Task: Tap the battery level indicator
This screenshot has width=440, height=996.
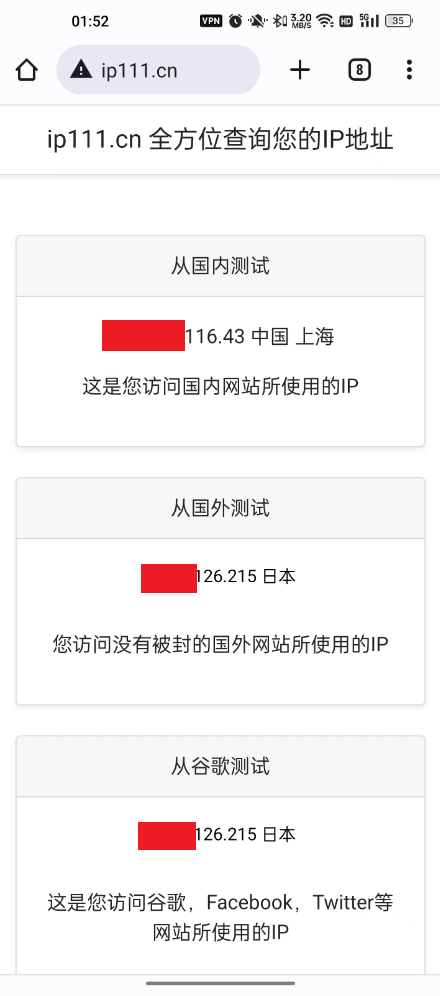Action: [398, 21]
